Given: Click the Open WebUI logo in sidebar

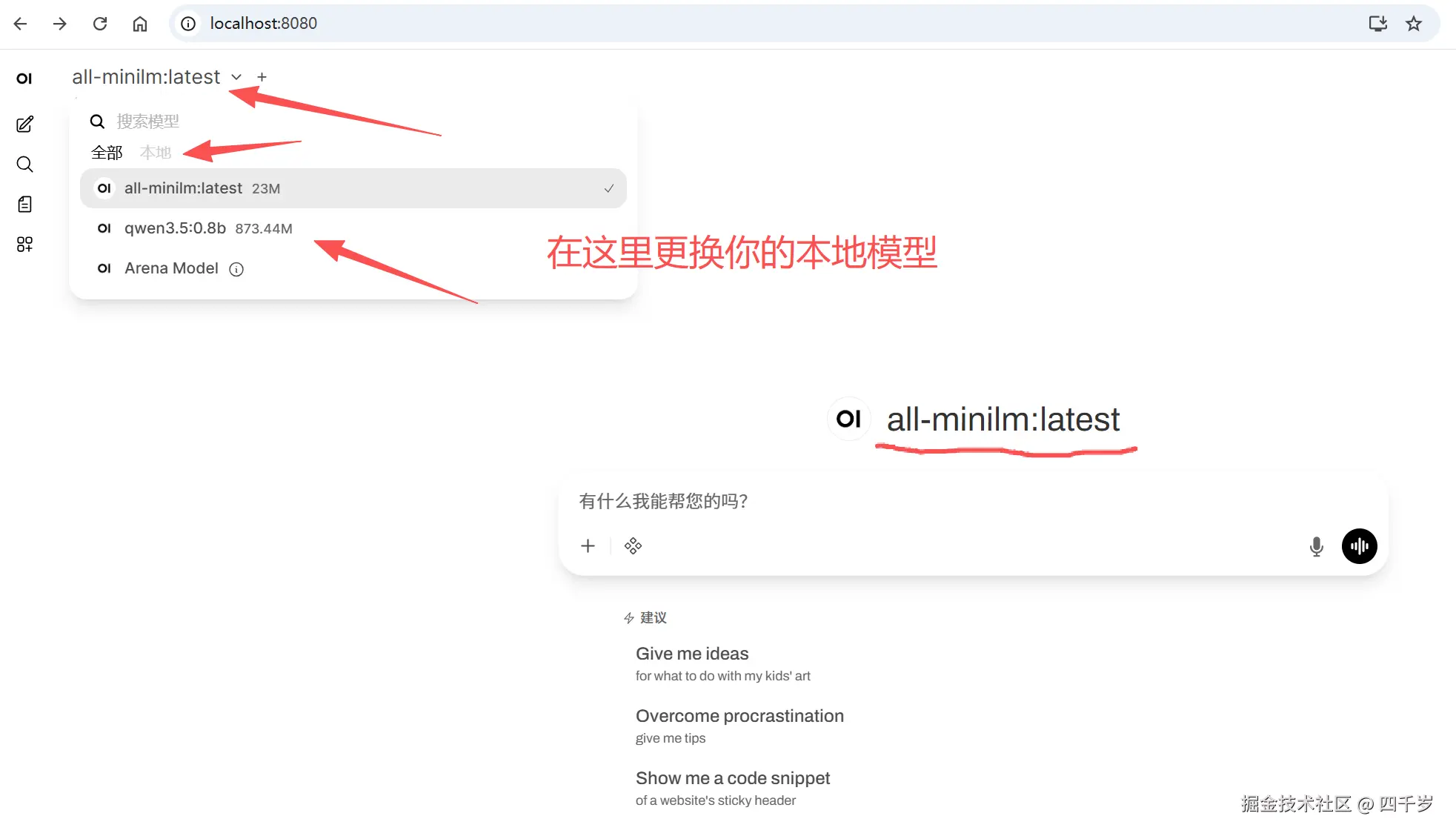Looking at the screenshot, I should pos(24,79).
